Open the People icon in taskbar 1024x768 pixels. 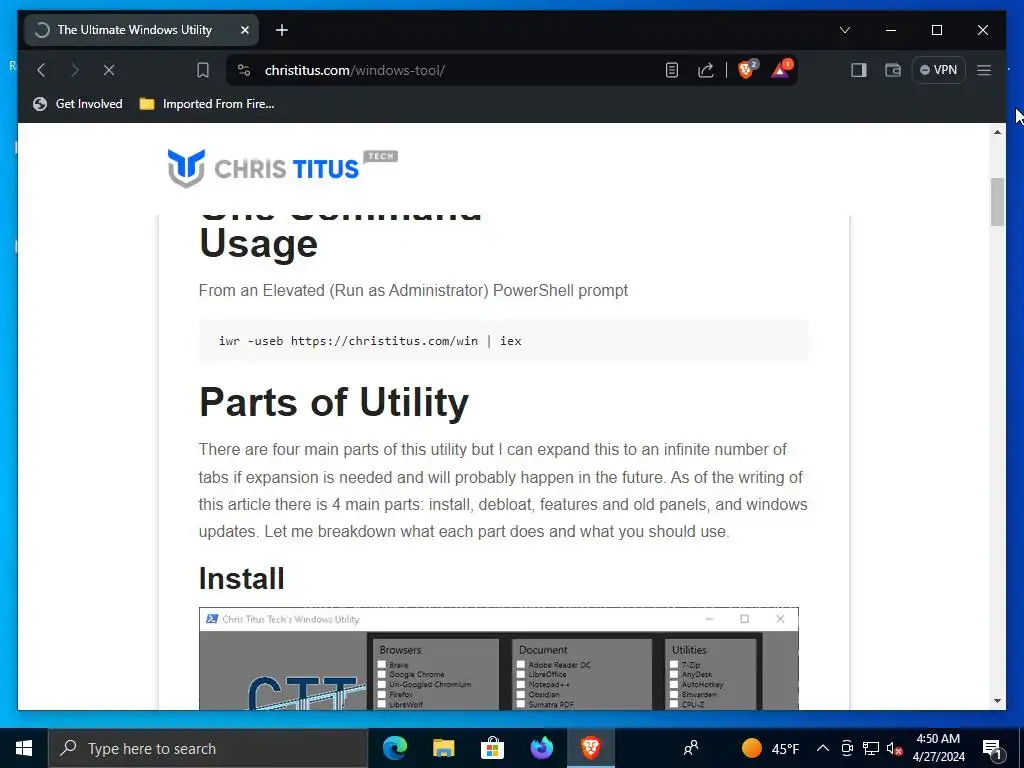pos(691,748)
